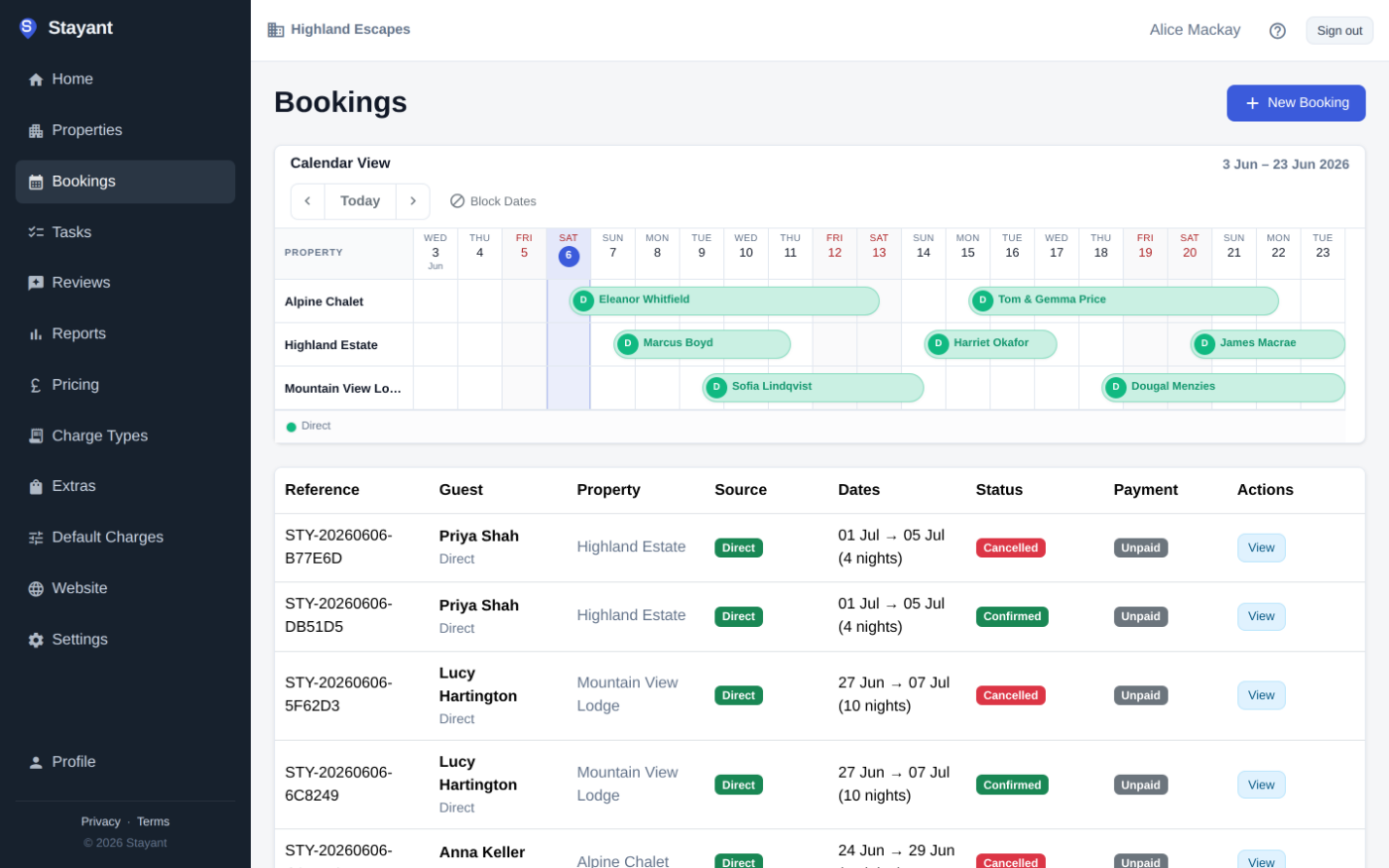Open the Properties building icon
The height and width of the screenshot is (868, 1389).
[36, 131]
